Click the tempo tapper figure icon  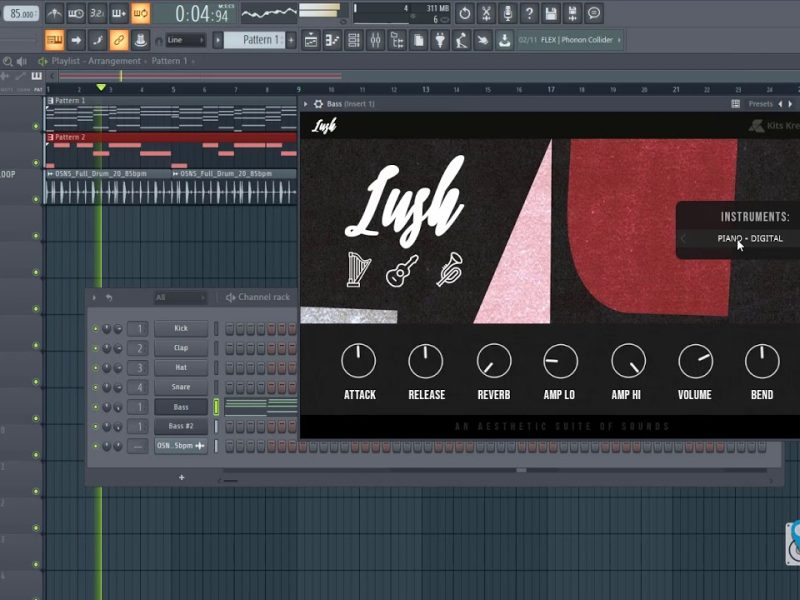(461, 40)
